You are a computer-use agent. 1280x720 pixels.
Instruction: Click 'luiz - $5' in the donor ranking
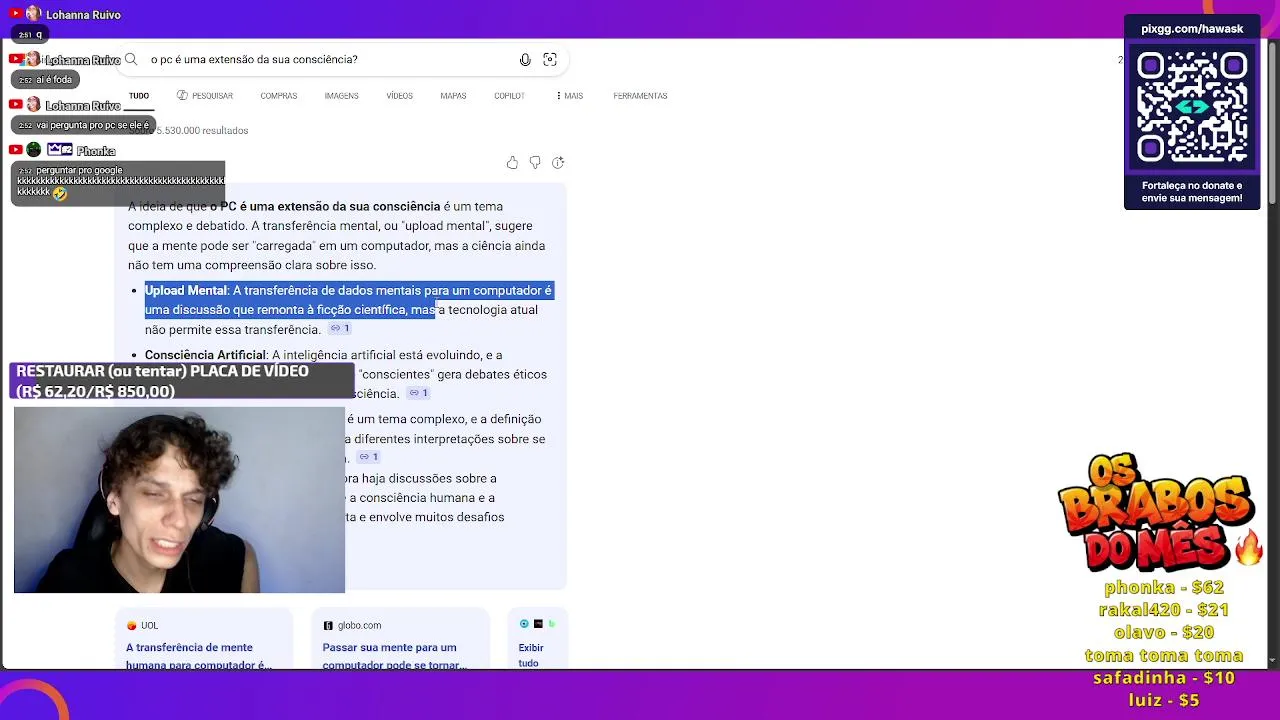pyautogui.click(x=1164, y=700)
